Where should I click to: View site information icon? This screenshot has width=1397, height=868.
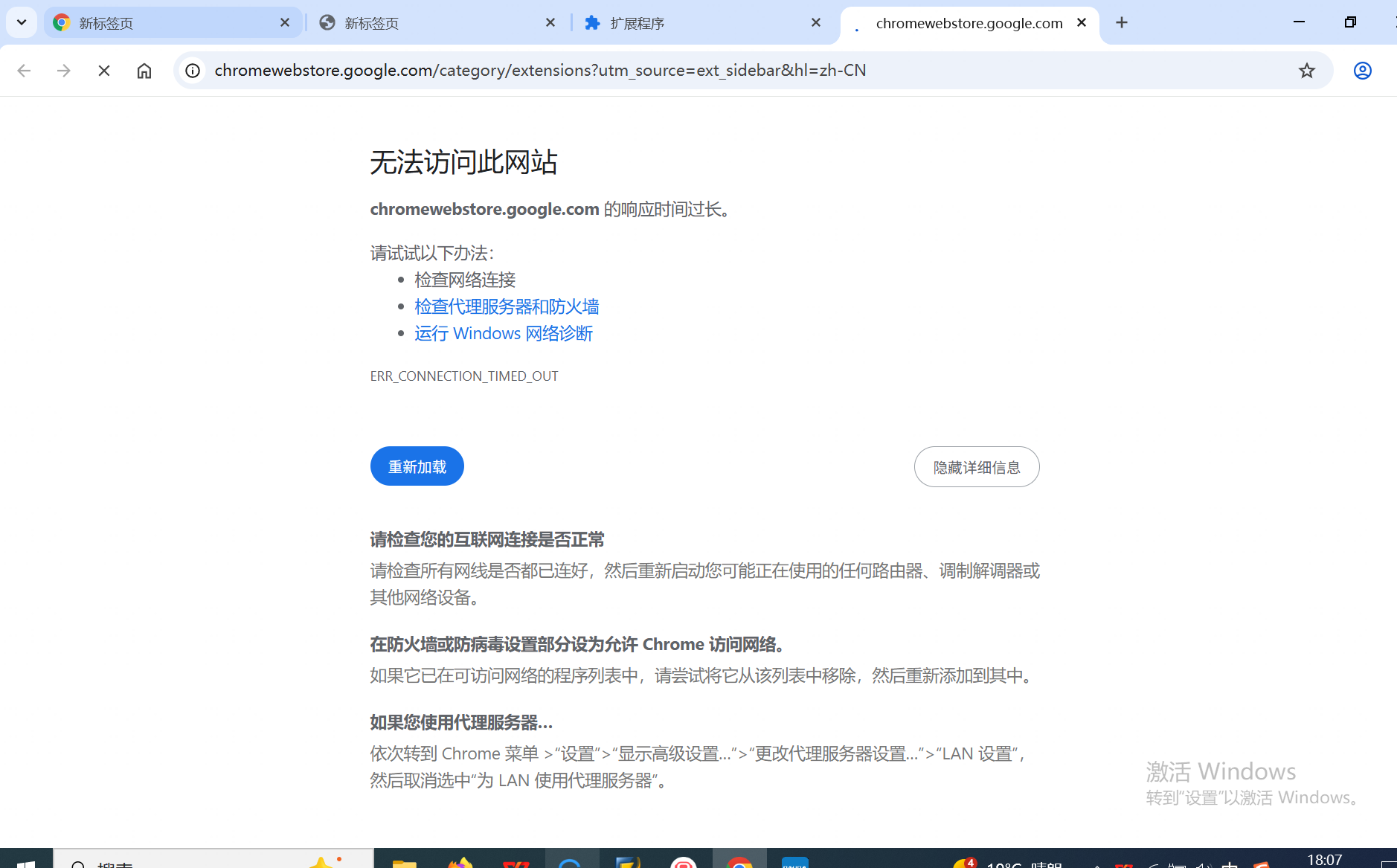click(x=193, y=71)
